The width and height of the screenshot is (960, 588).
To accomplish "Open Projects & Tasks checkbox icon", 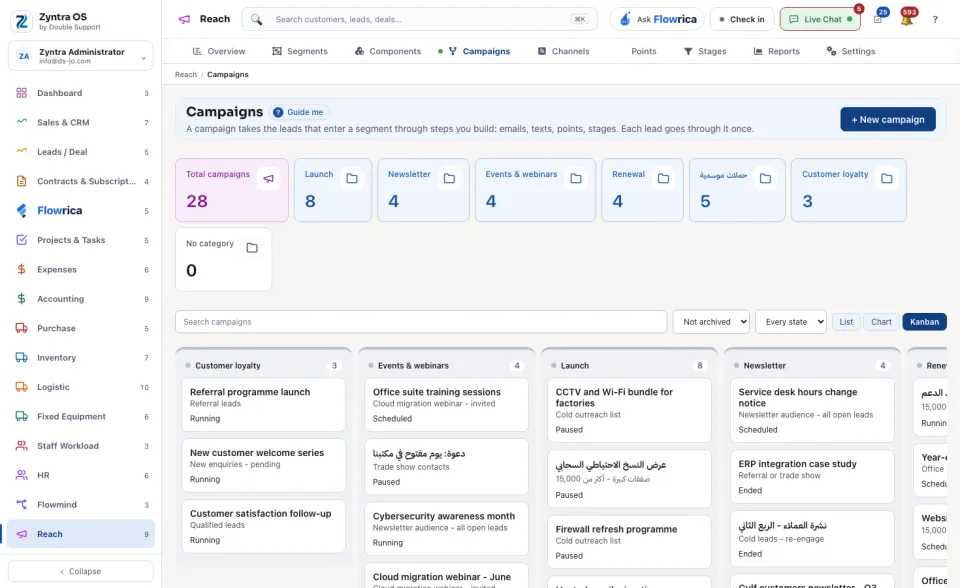I will point(21,240).
